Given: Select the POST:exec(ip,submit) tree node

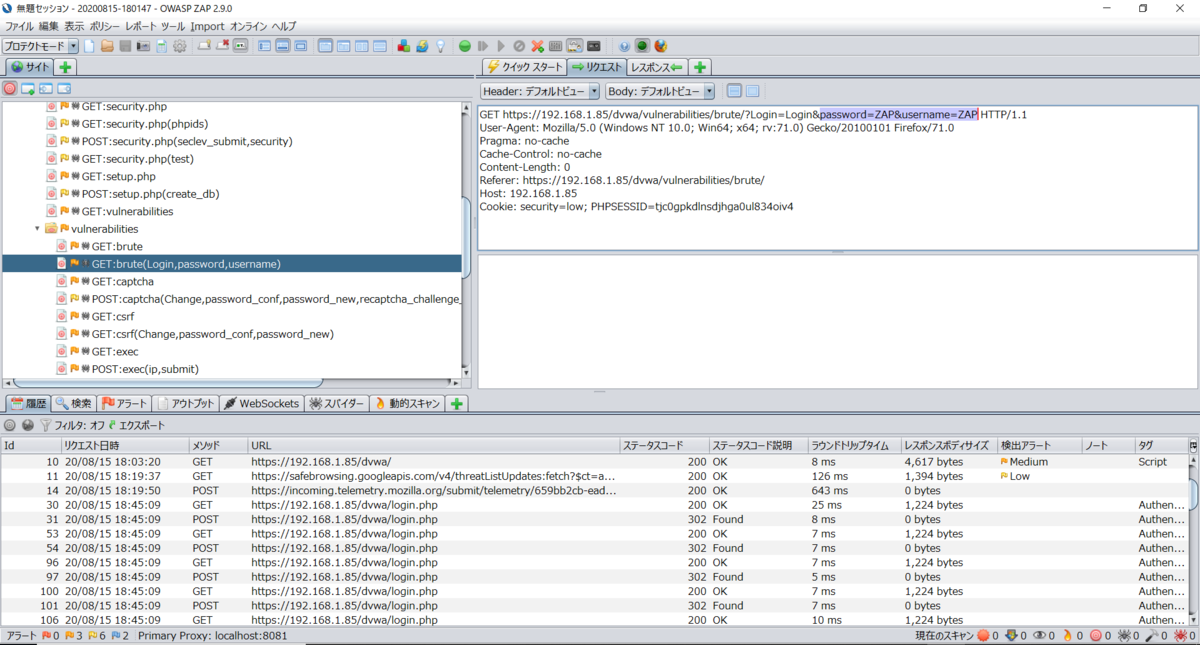Looking at the screenshot, I should pyautogui.click(x=144, y=369).
